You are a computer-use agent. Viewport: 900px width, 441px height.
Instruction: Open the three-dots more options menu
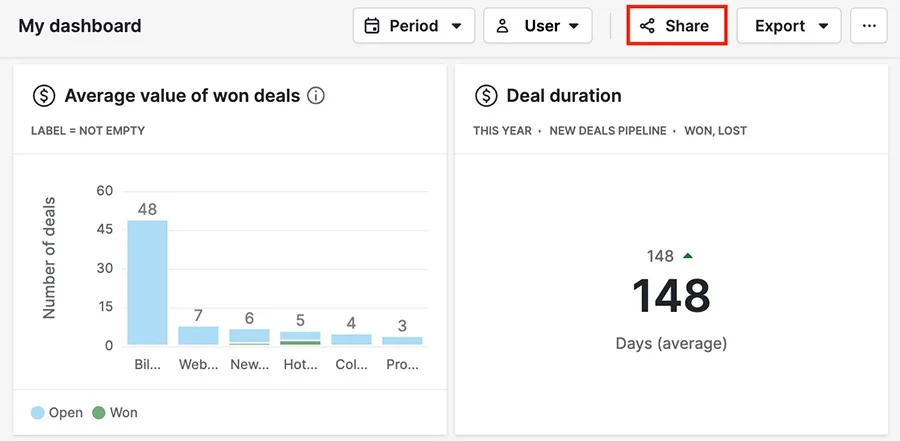pos(869,26)
